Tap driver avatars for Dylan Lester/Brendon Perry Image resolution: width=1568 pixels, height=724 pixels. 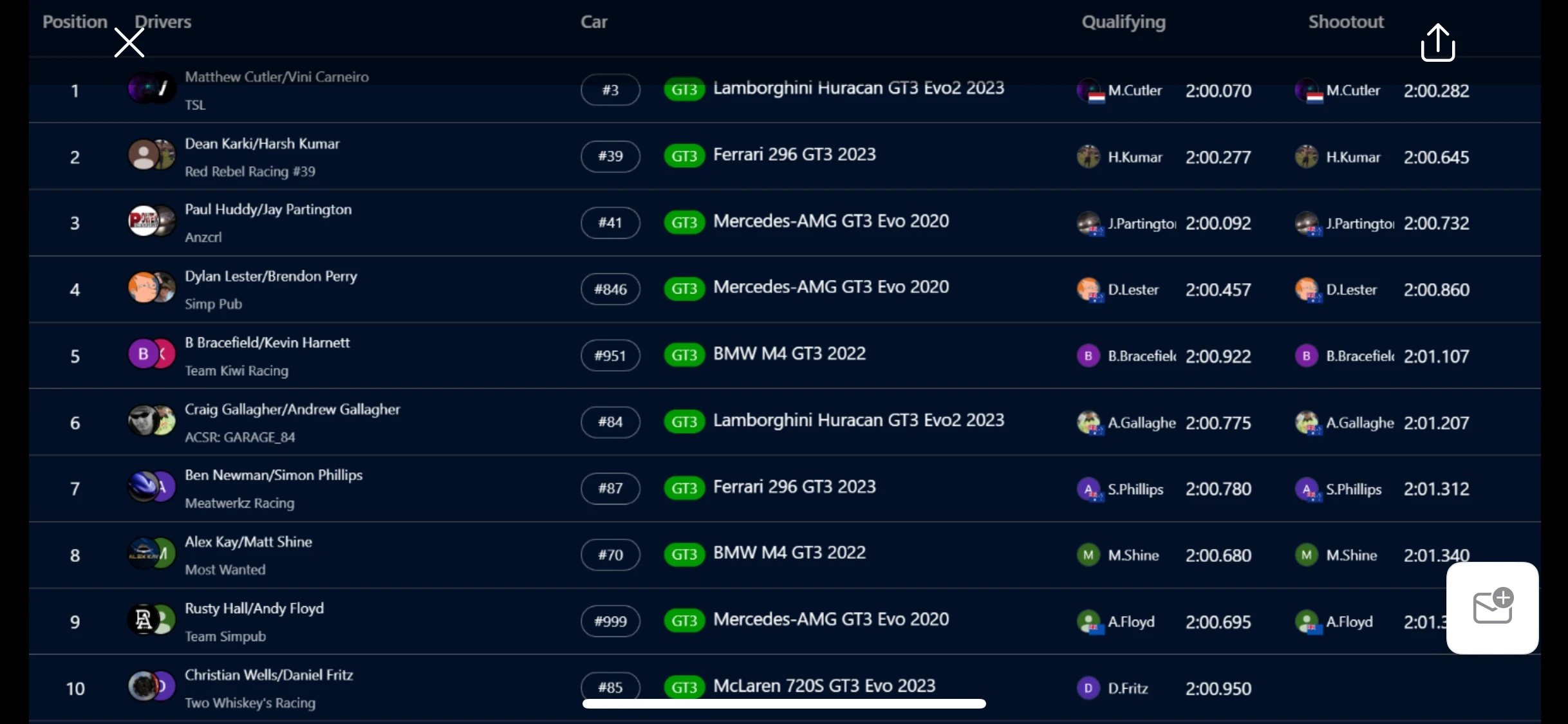pyautogui.click(x=152, y=288)
